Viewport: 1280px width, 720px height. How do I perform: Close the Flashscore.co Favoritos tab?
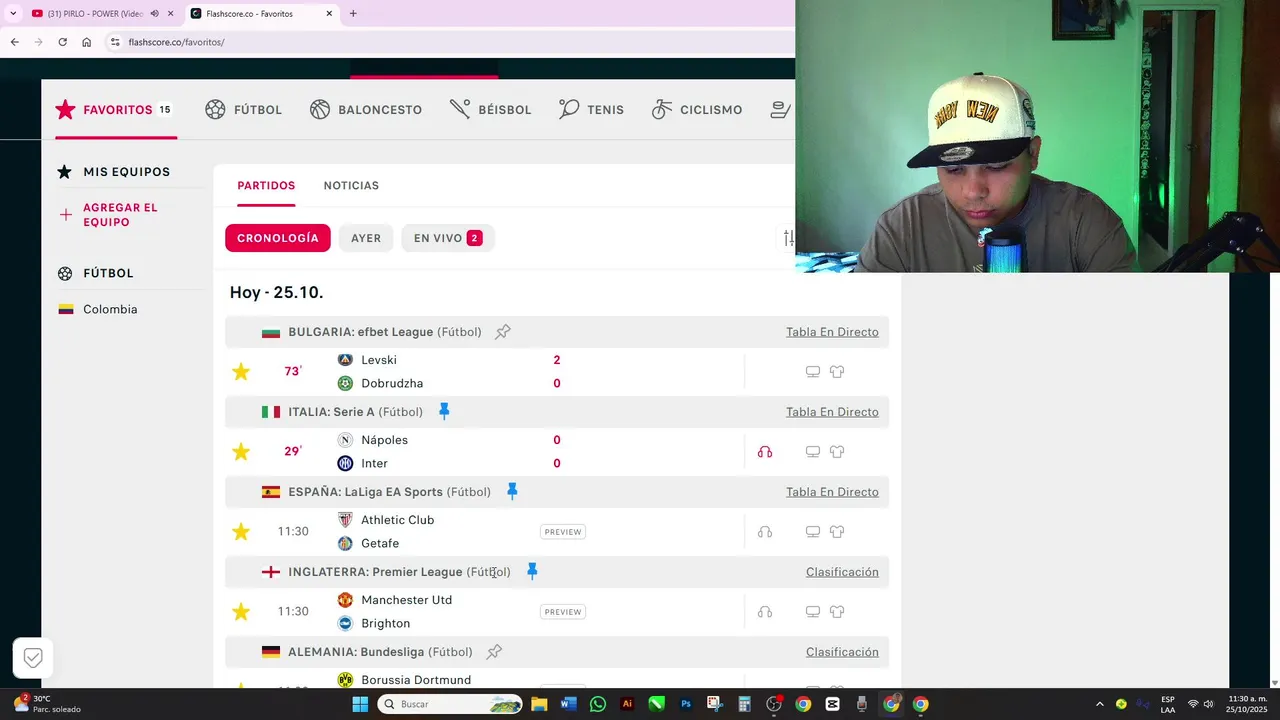[330, 14]
